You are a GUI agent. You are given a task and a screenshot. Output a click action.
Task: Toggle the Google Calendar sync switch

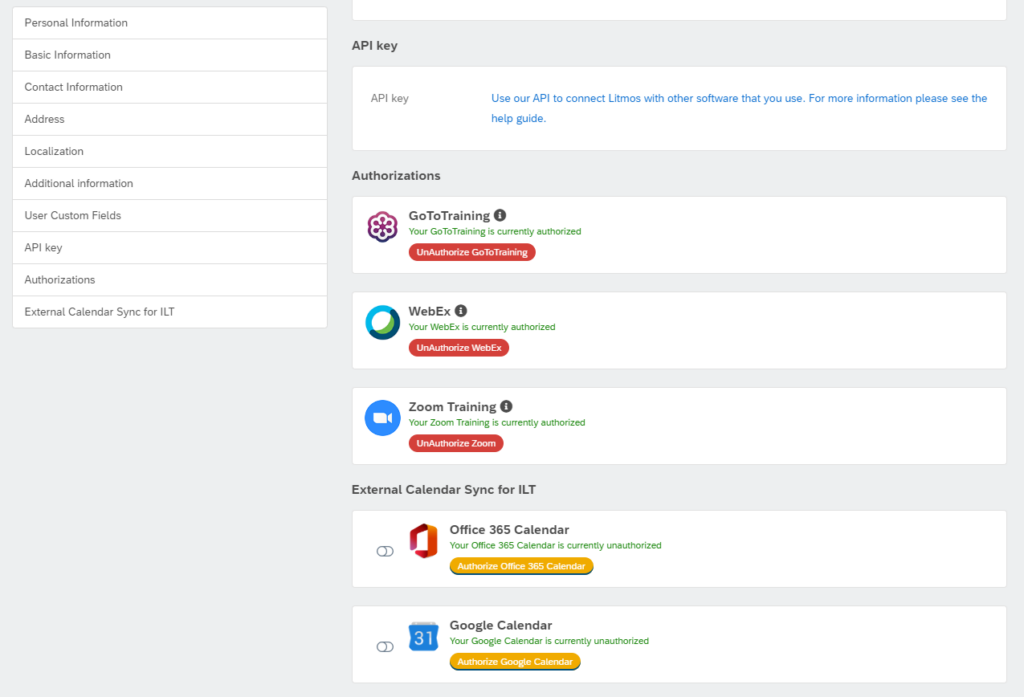(385, 647)
